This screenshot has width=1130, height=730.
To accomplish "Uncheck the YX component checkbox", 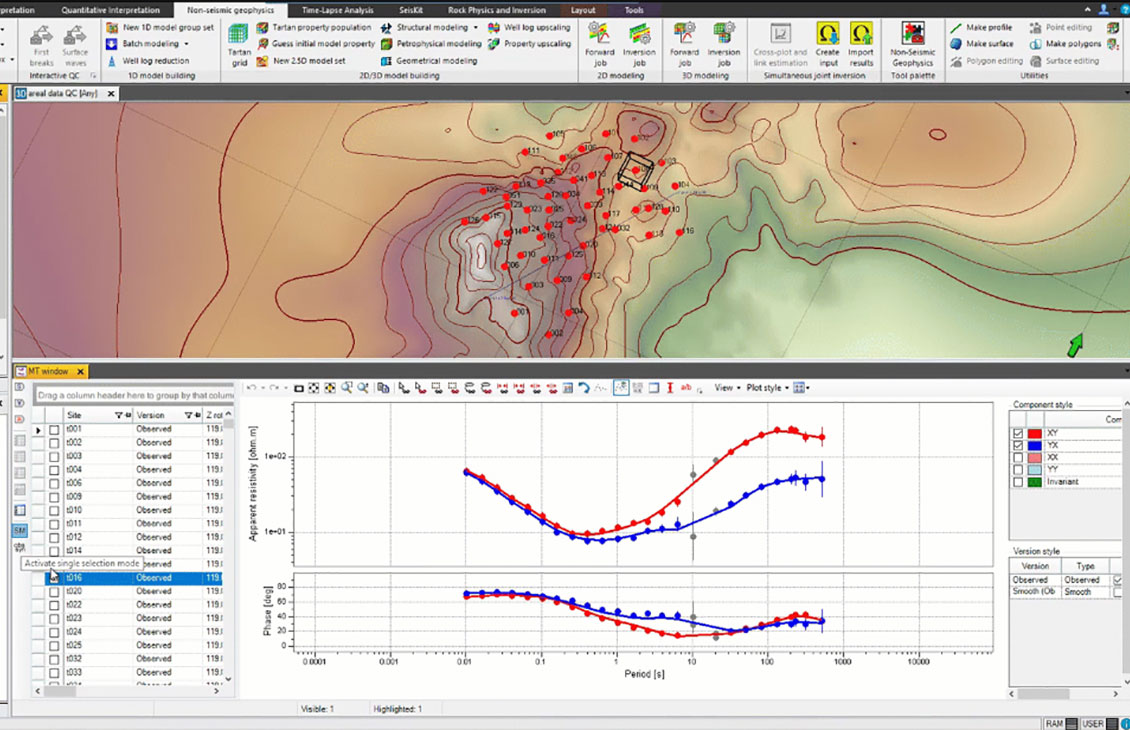I will (x=1019, y=445).
